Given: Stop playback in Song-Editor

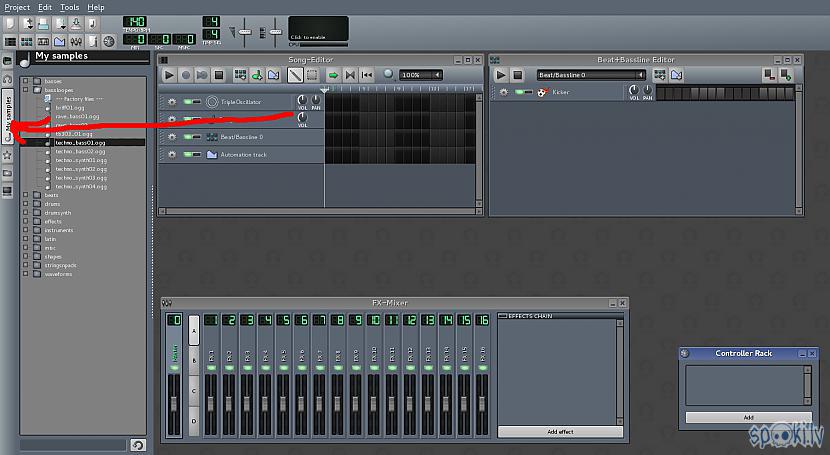Looking at the screenshot, I should pyautogui.click(x=218, y=75).
